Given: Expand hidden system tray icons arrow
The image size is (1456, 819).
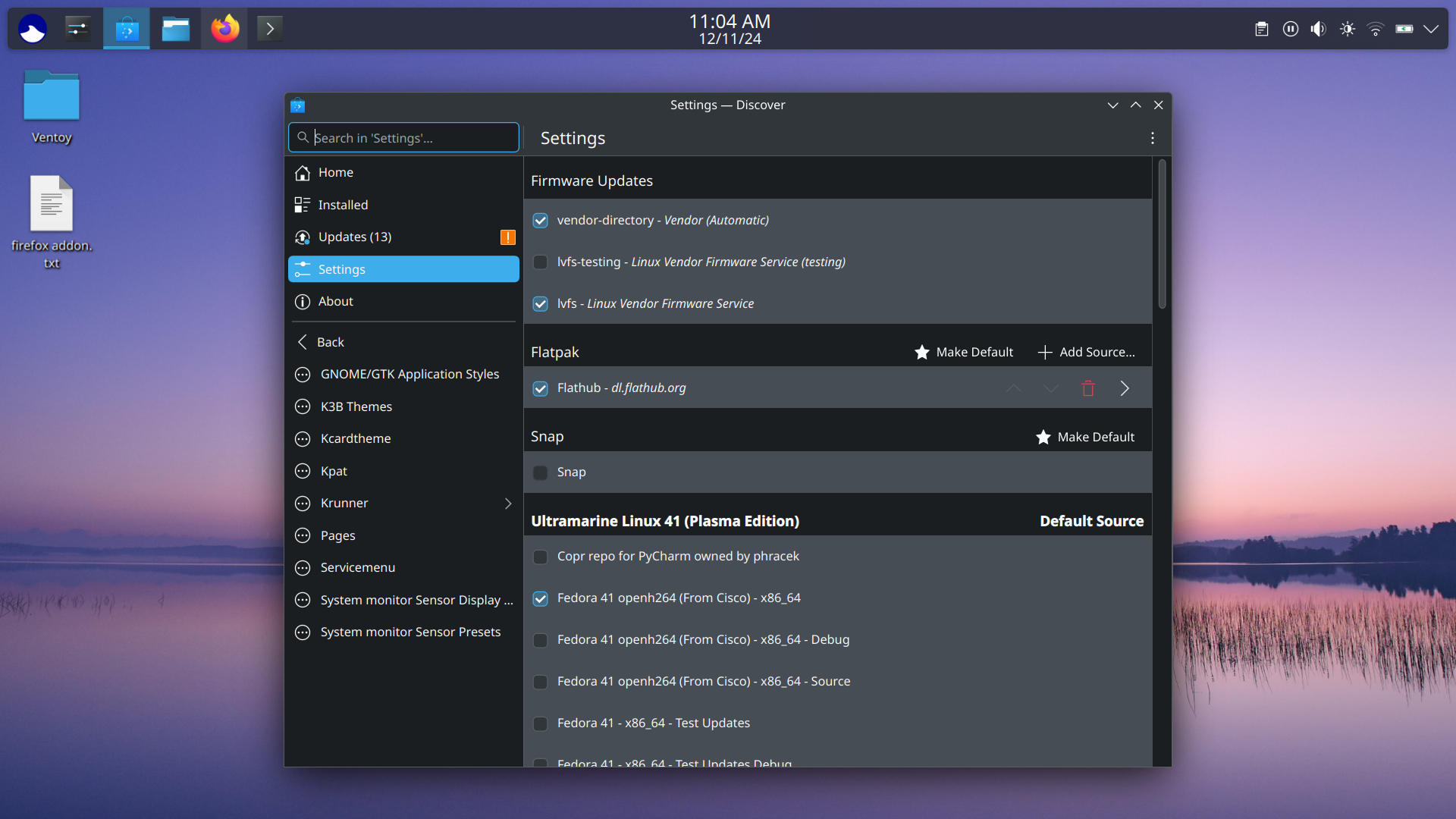Looking at the screenshot, I should coord(1431,29).
